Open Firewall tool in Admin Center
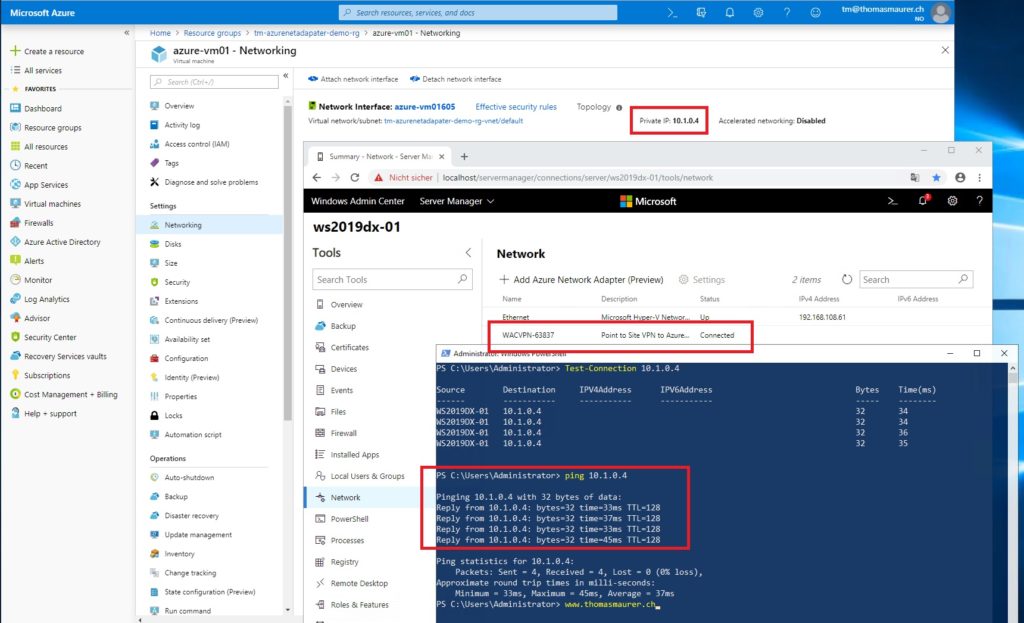The width and height of the screenshot is (1024, 623). coord(343,433)
